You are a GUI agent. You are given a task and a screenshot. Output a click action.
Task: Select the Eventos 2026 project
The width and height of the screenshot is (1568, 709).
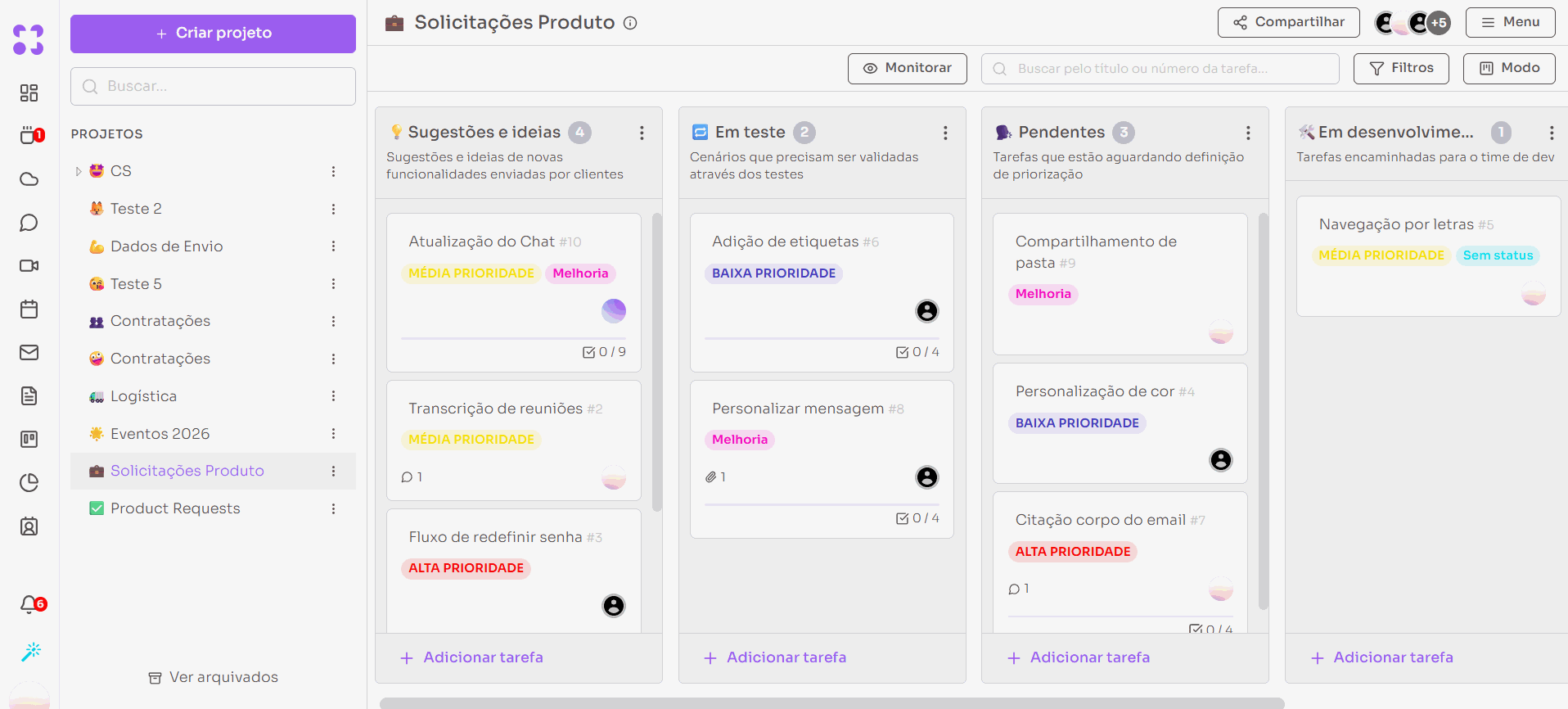[x=213, y=434]
